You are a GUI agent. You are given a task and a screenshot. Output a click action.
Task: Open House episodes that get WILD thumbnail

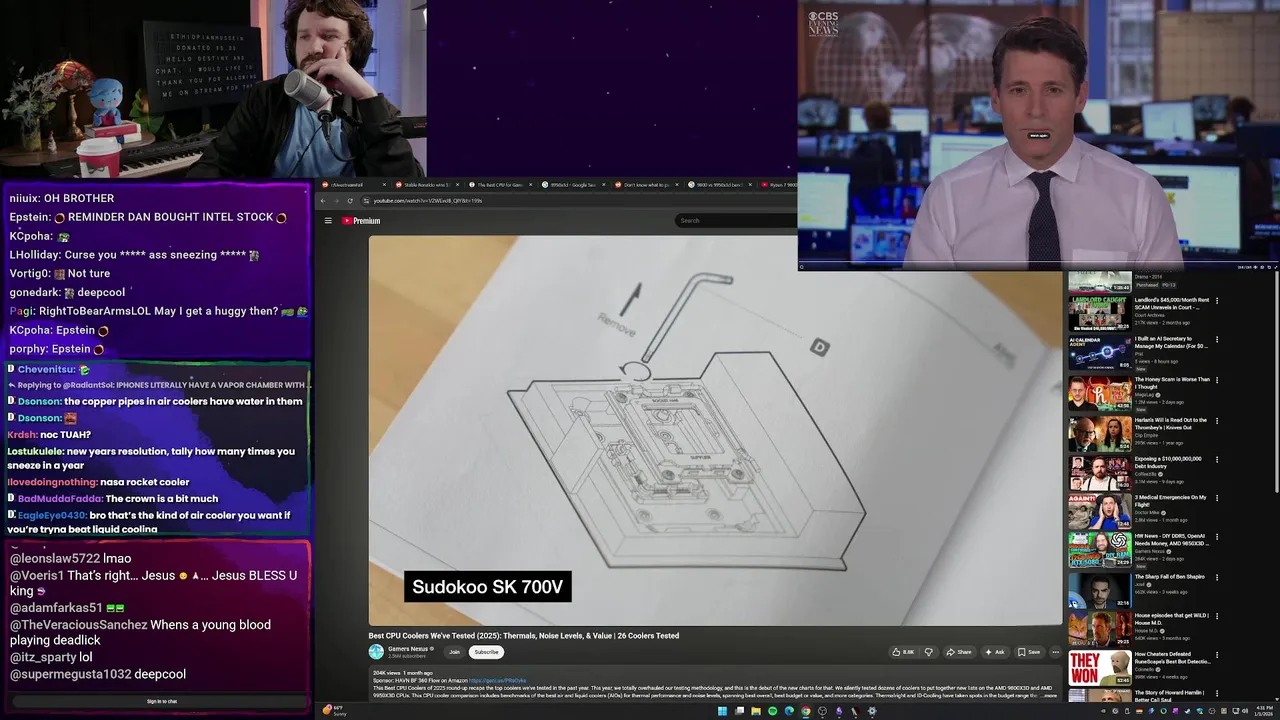tap(1099, 629)
